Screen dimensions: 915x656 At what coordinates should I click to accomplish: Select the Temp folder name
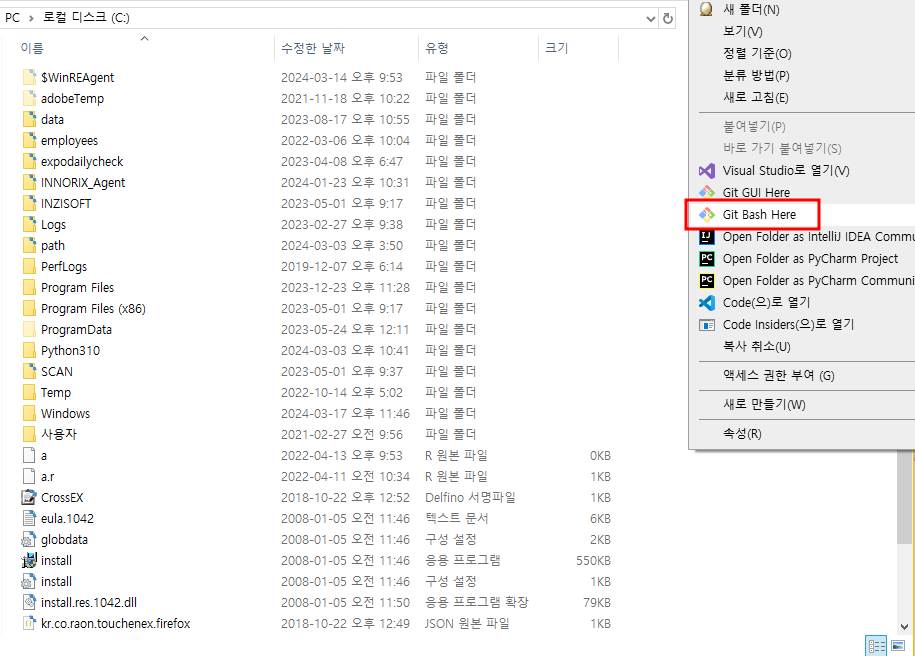(56, 393)
